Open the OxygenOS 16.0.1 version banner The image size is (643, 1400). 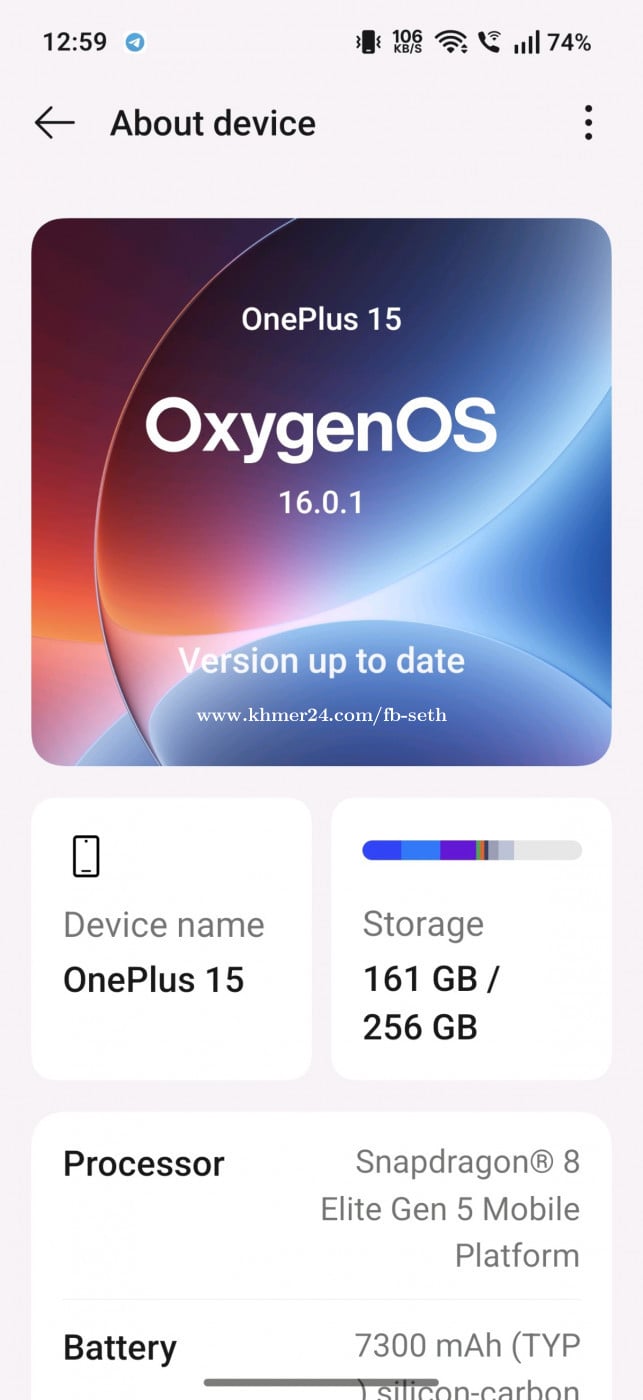[321, 440]
